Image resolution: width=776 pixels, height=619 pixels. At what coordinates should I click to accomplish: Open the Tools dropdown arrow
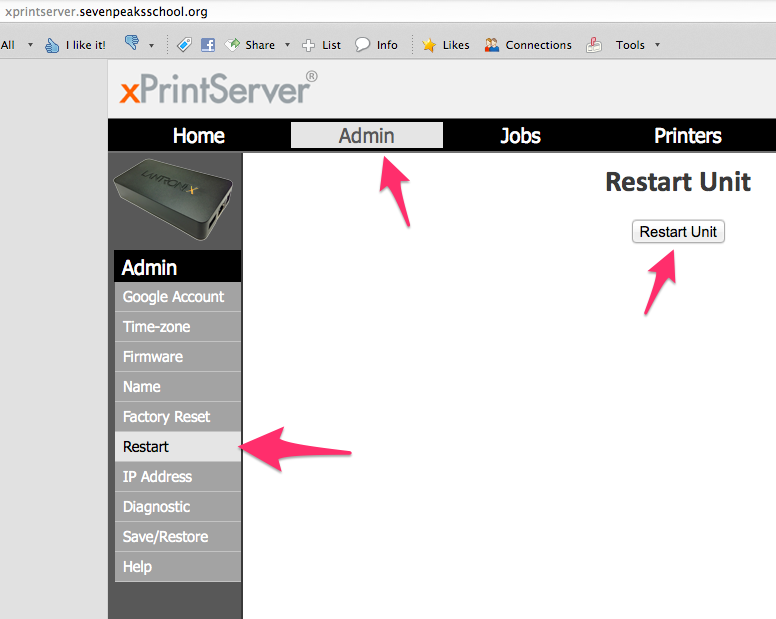658,45
